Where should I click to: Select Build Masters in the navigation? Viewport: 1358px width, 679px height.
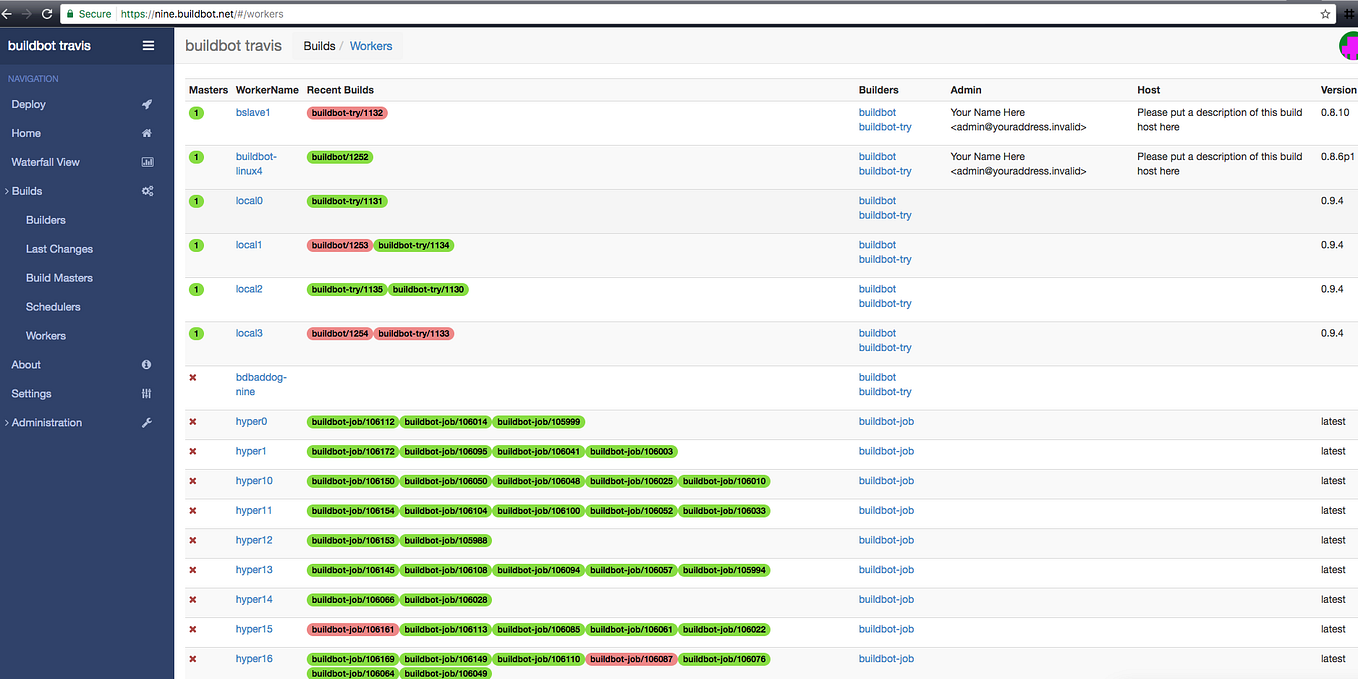click(x=59, y=278)
